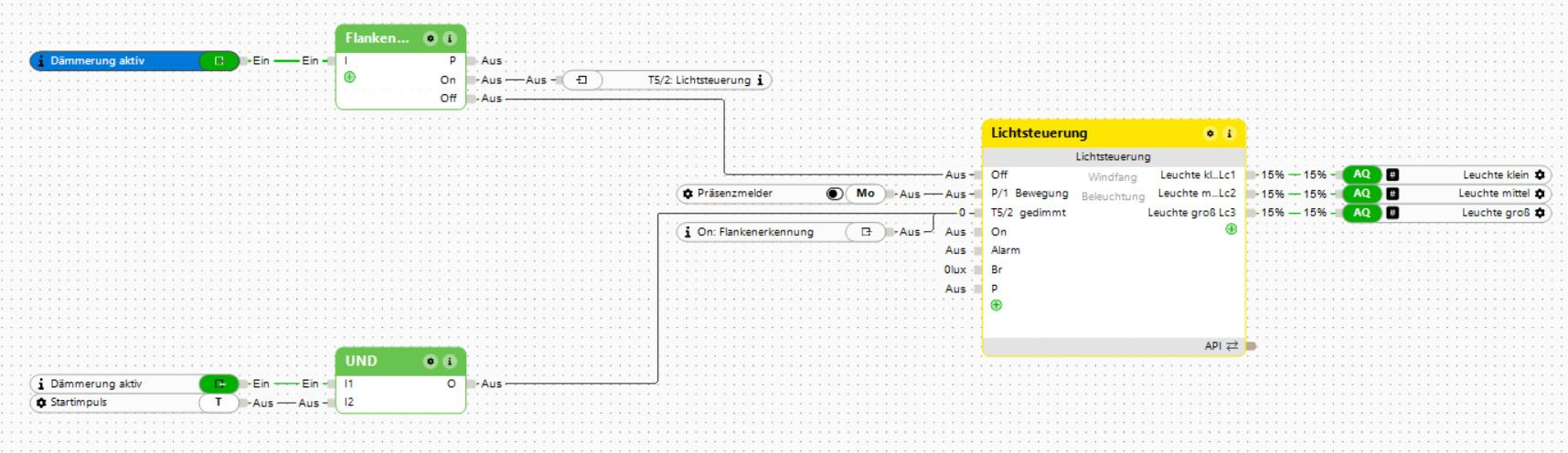
Task: Select the blue Dämmerung aktiv label
Action: 98,61
